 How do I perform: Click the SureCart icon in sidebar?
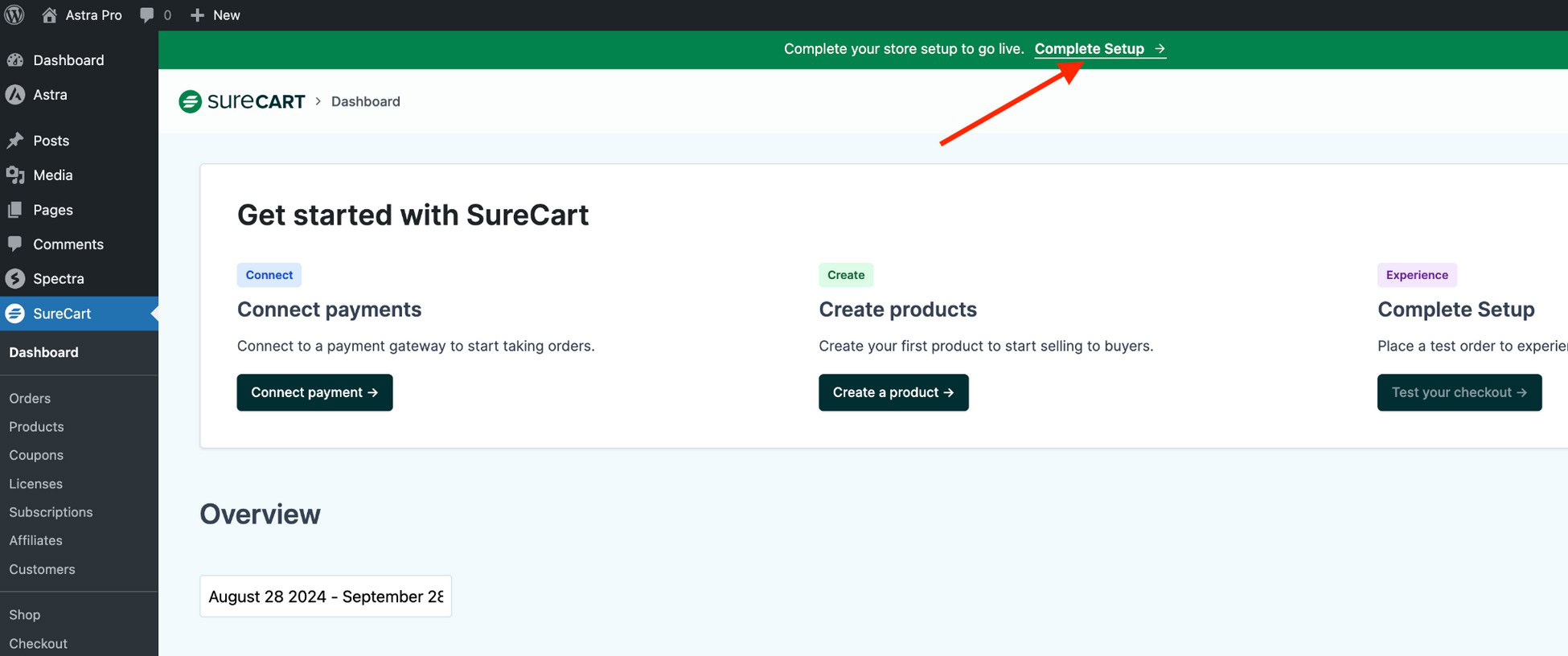tap(15, 314)
